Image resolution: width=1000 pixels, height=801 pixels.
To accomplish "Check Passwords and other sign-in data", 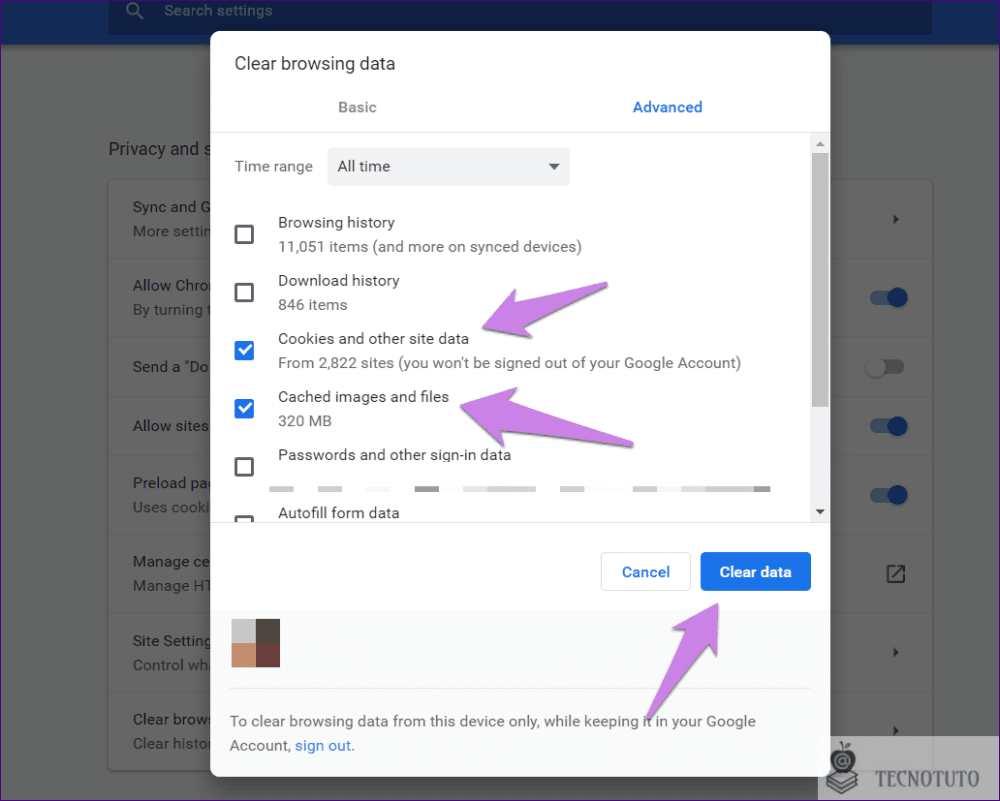I will pyautogui.click(x=244, y=466).
